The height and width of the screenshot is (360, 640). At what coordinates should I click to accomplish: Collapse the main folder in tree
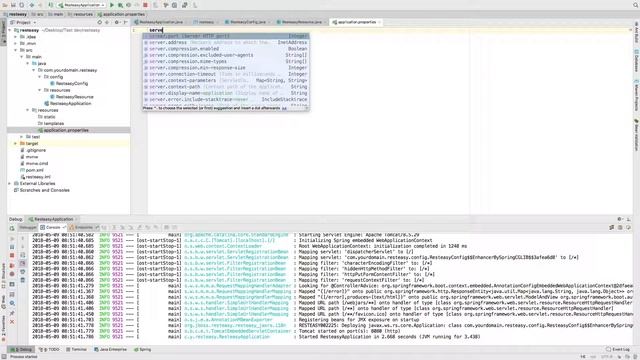[x=22, y=57]
